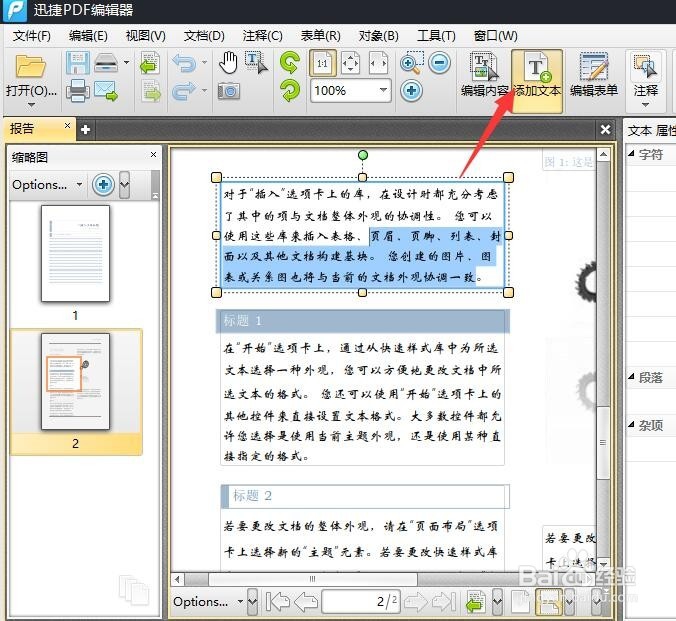Set zoom to actual size 1:1
Screen dimensions: 676x621
coord(322,63)
